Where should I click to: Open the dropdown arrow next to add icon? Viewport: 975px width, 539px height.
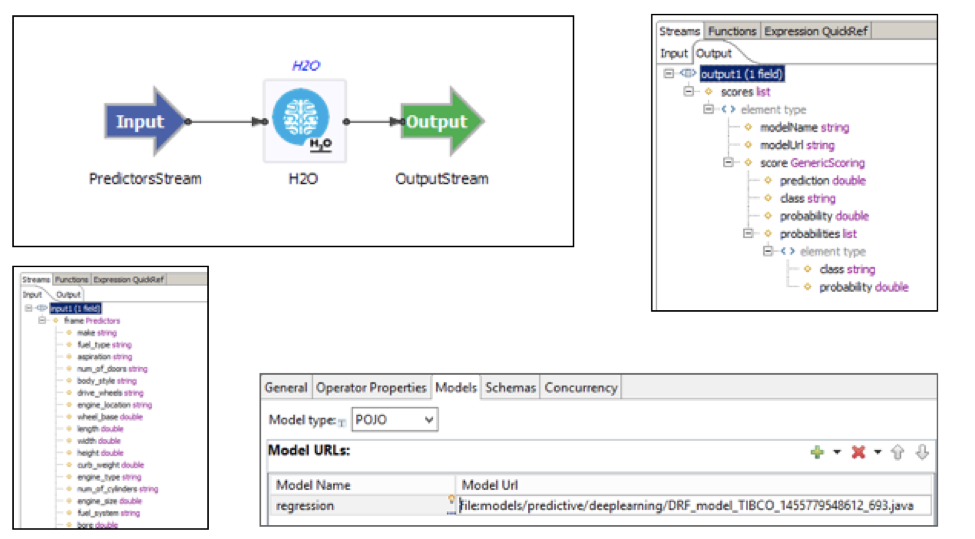836,453
